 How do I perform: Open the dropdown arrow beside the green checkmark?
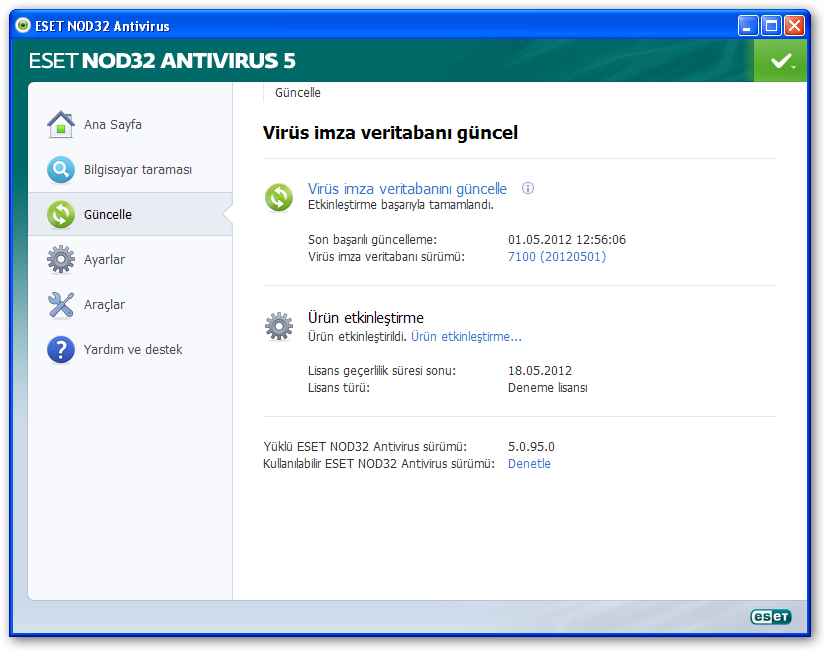[794, 67]
